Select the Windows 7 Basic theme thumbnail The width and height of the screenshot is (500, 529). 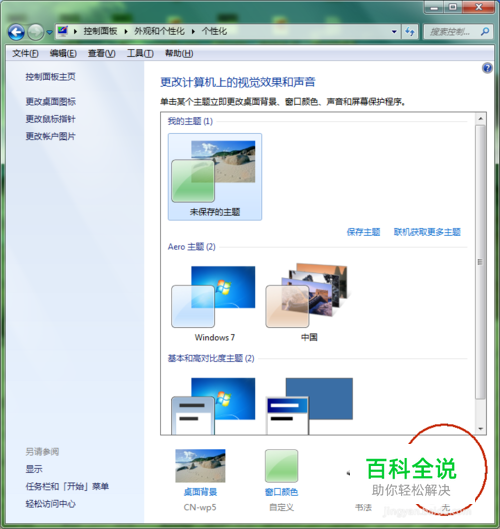(213, 406)
